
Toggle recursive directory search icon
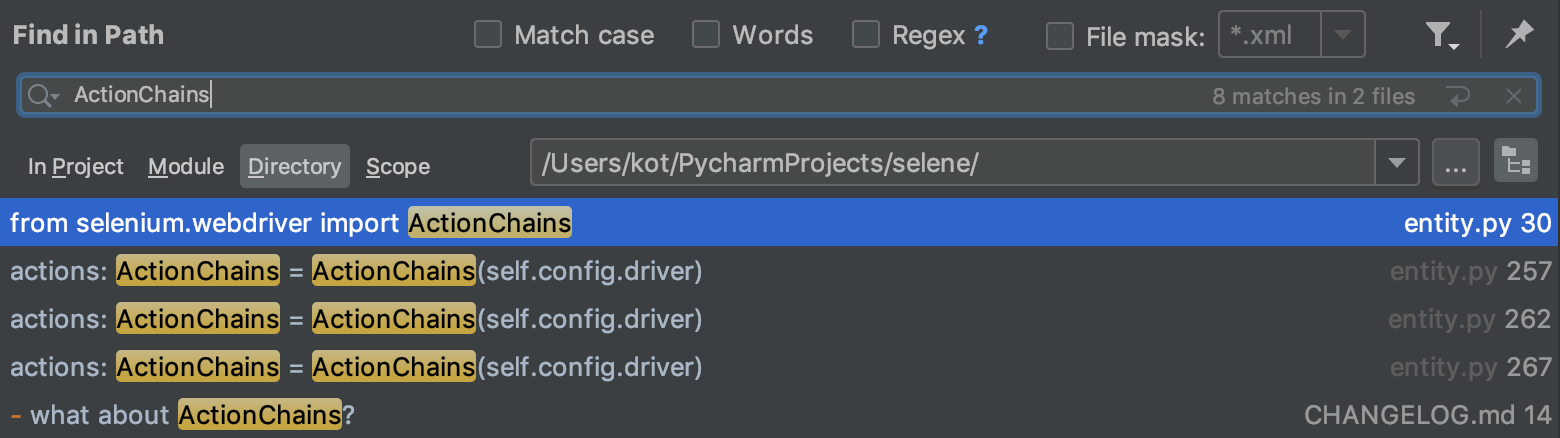pos(1516,162)
